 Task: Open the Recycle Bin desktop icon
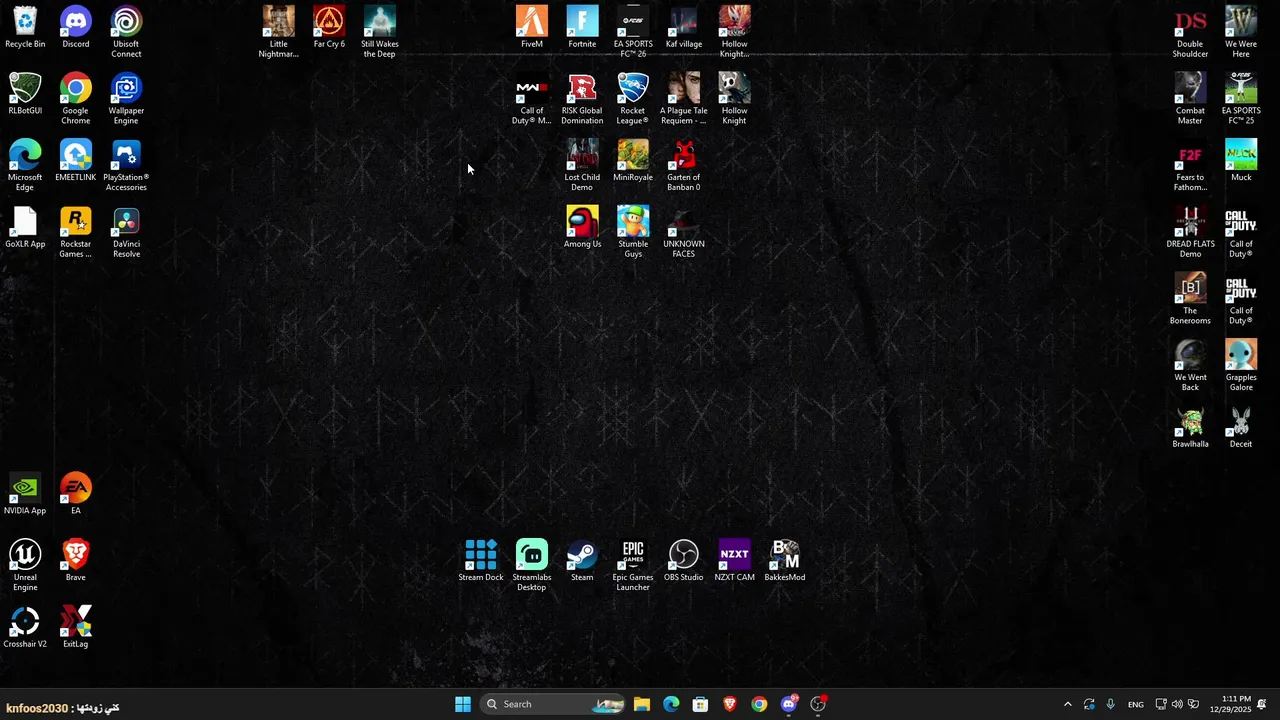(25, 28)
